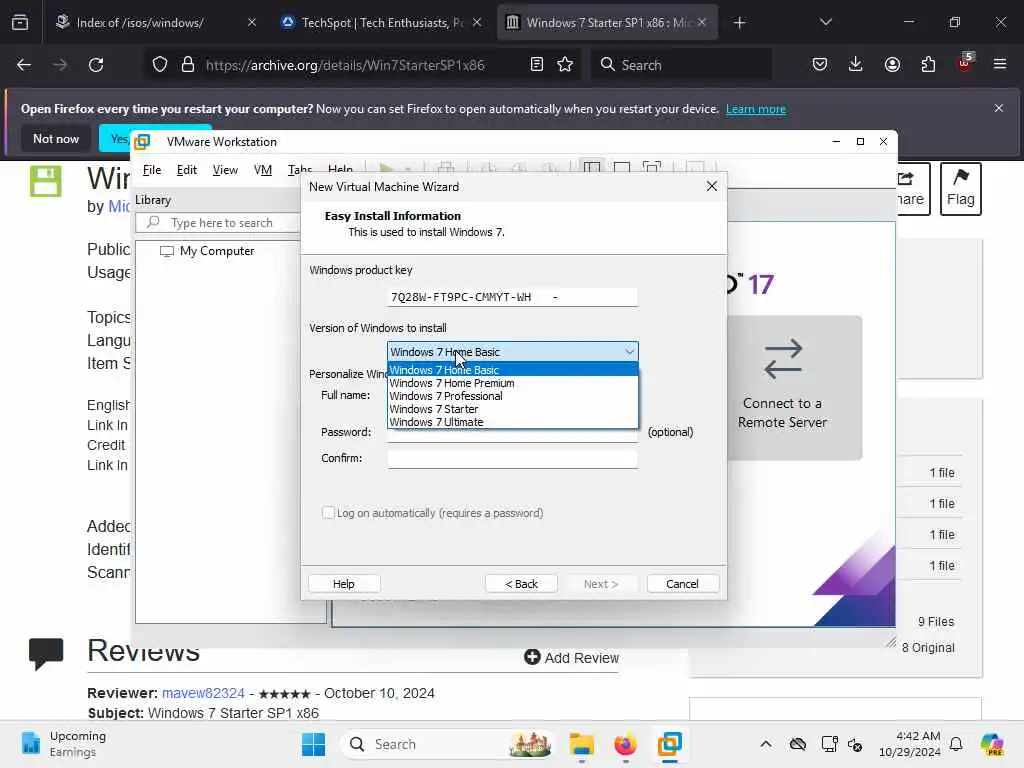
Task: Cancel the New Virtual Machine Wizard
Action: [682, 584]
